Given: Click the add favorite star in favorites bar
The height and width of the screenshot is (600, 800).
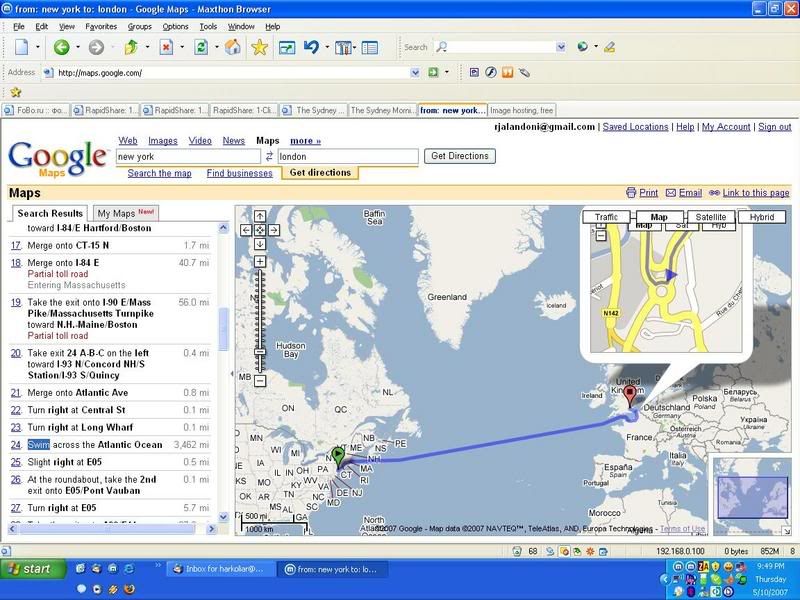Looking at the screenshot, I should (x=16, y=92).
